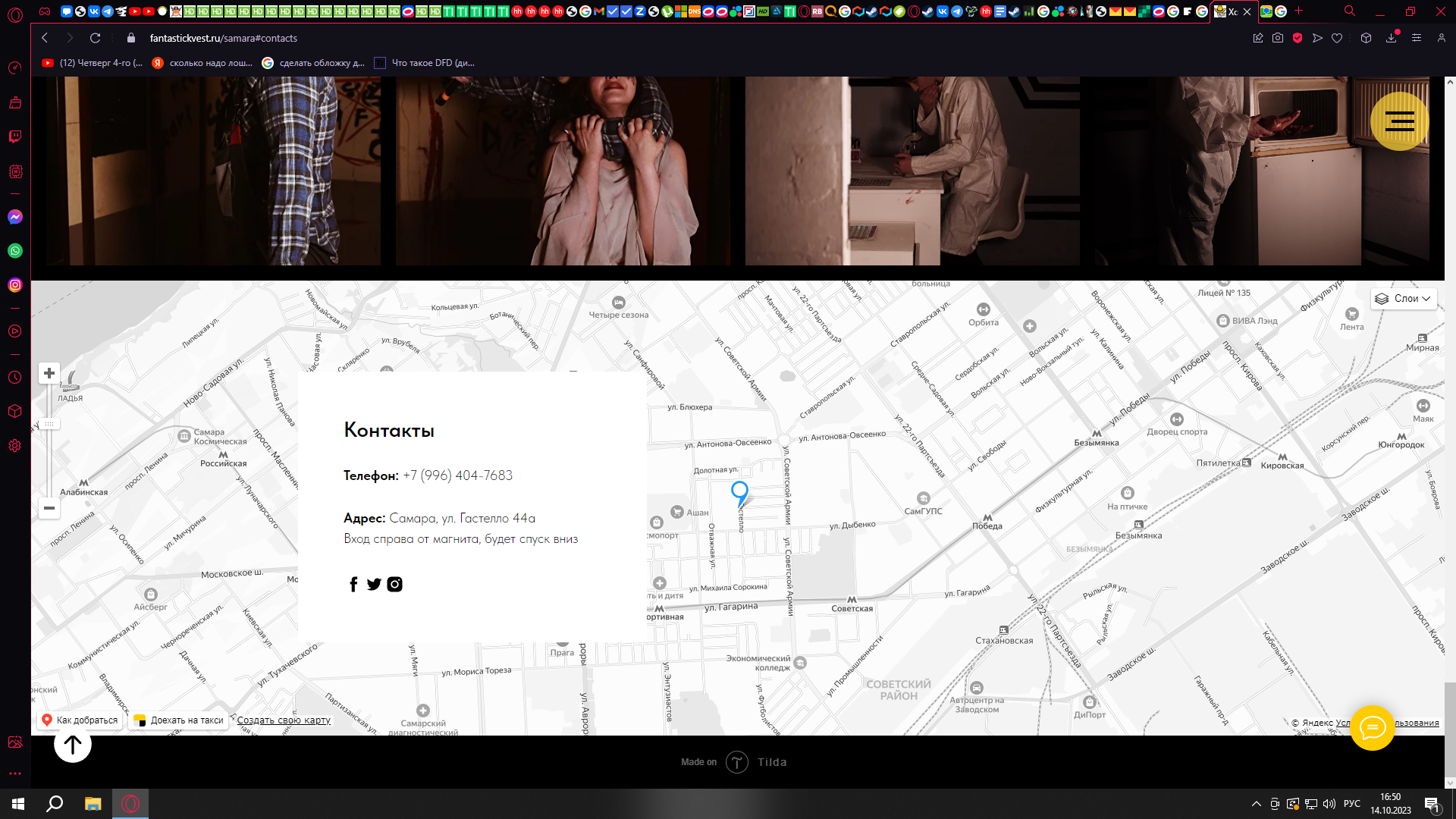Open WhatsApp in the sidebar

coord(15,251)
